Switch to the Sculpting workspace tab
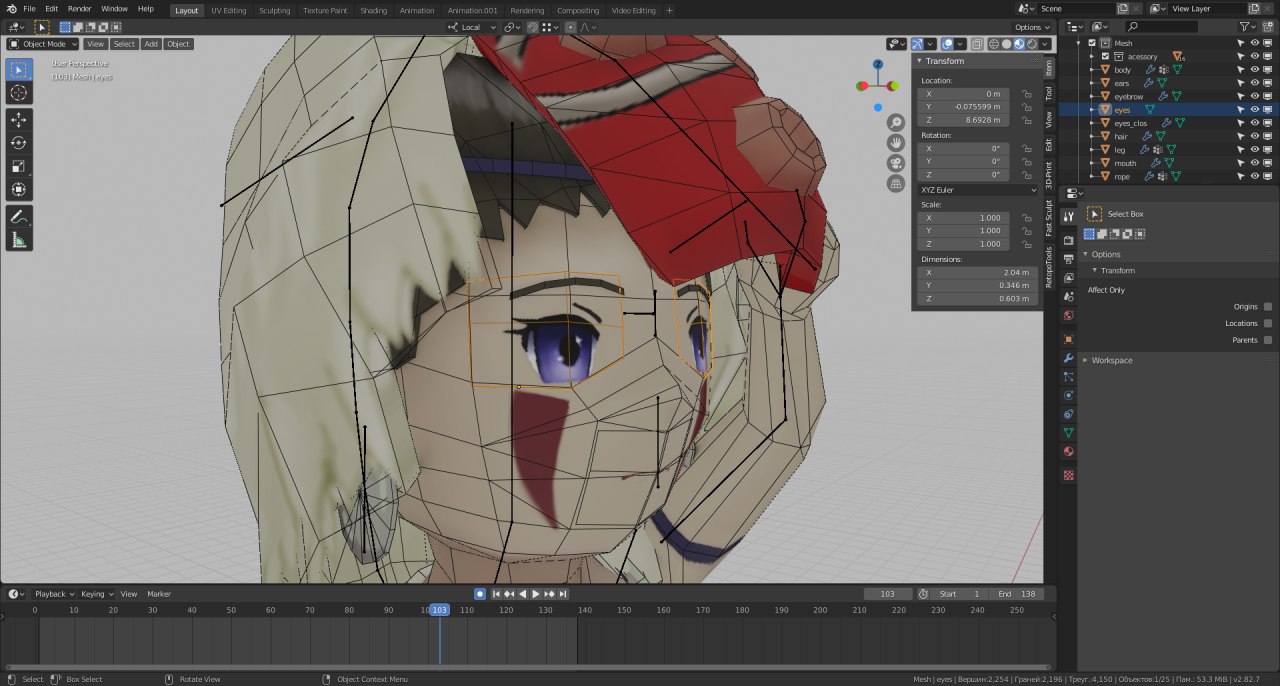Screen dimensions: 1280x686 pyautogui.click(x=274, y=10)
